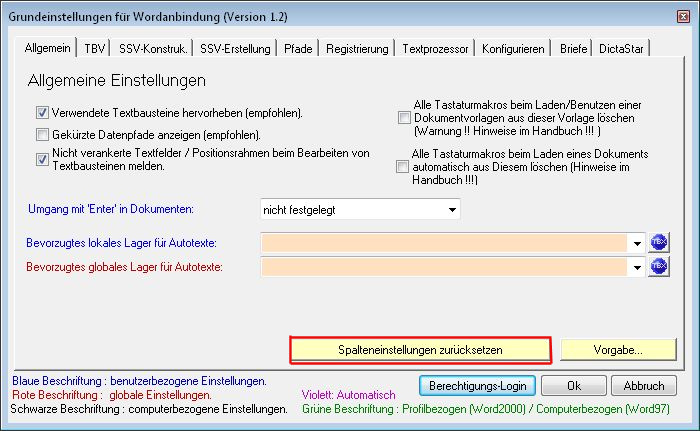Uncheck 'Nicht verankerte Textfelder' reporting option
Viewport: 700px width, 431px height.
[x=43, y=158]
